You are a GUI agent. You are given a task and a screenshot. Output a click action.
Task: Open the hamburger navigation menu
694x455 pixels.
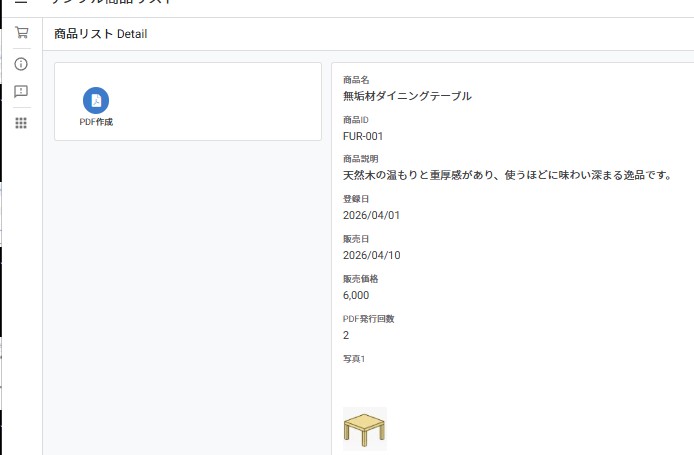click(x=20, y=3)
